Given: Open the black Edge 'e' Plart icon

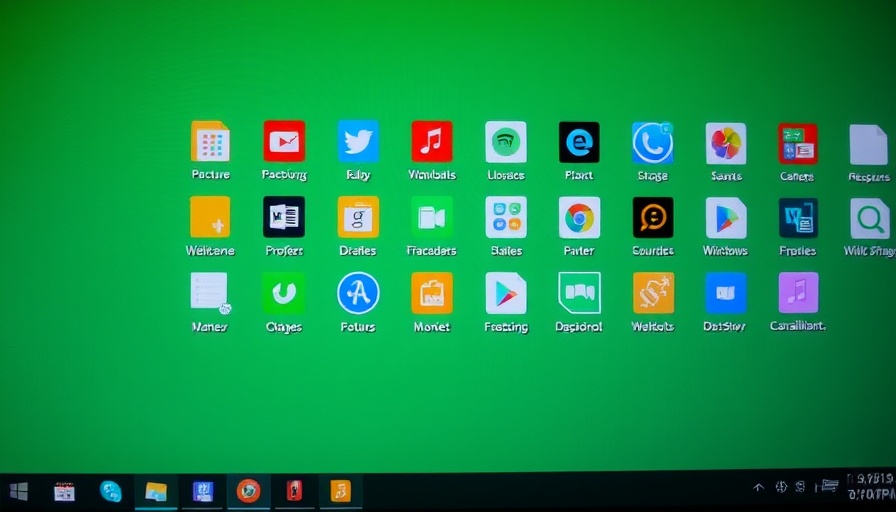Looking at the screenshot, I should tap(579, 142).
